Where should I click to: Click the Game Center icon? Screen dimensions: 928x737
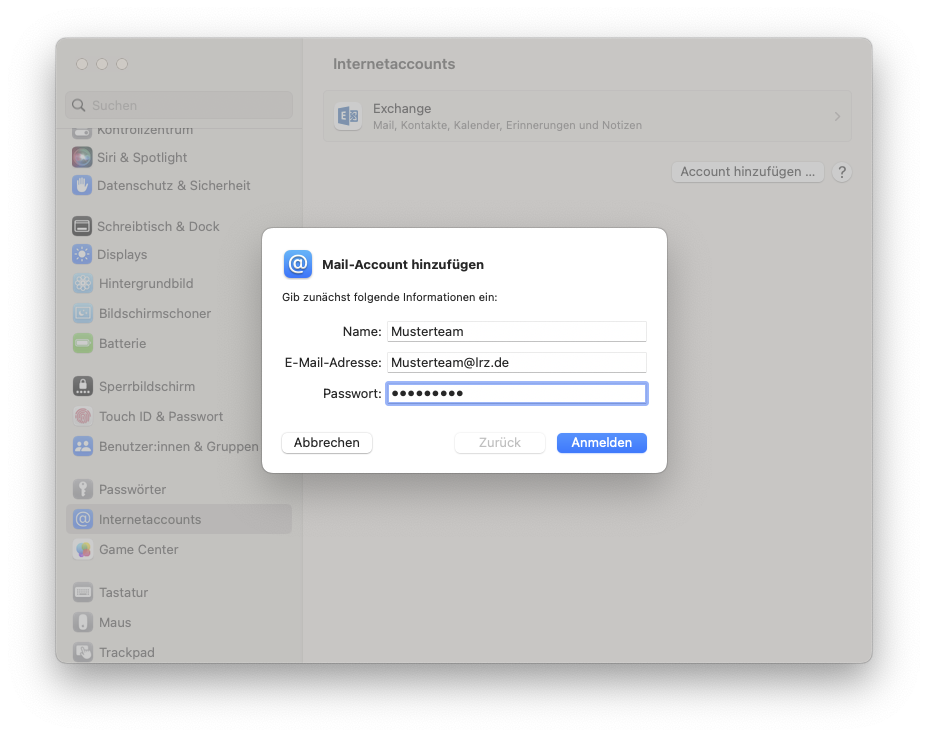point(82,549)
